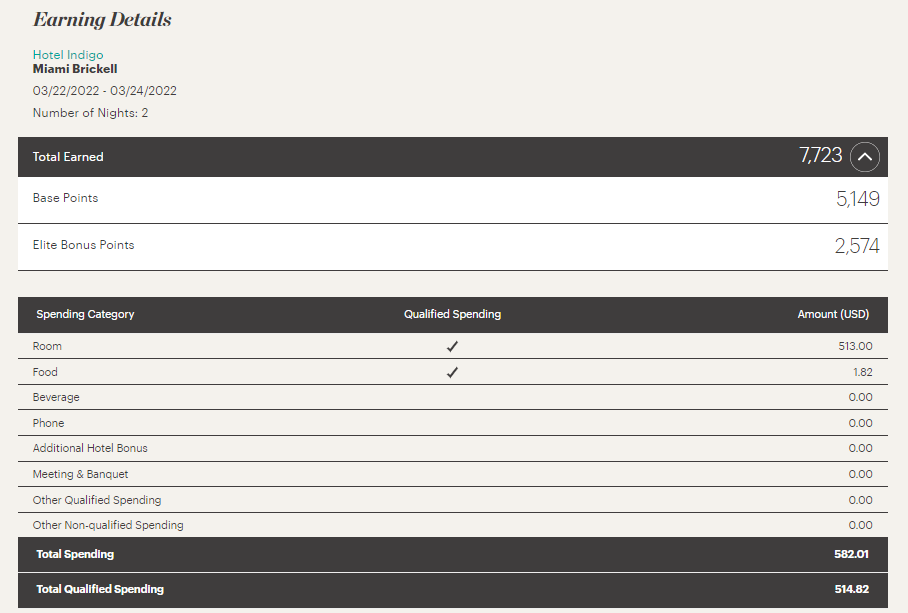Screen dimensions: 908x613
Task: Click the Meeting & Banquet row
Action: [453, 474]
